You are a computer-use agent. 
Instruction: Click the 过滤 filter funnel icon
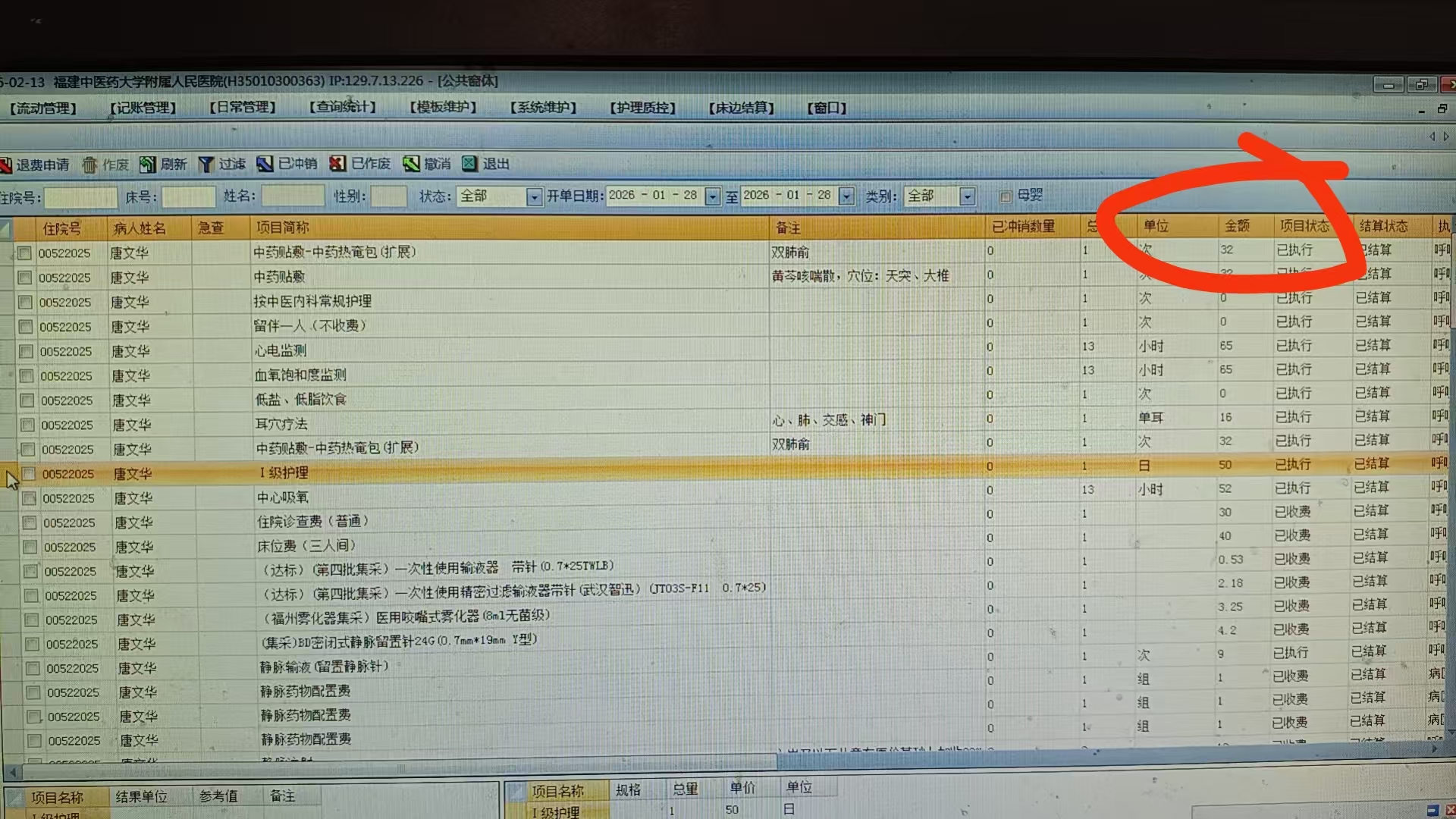[206, 165]
